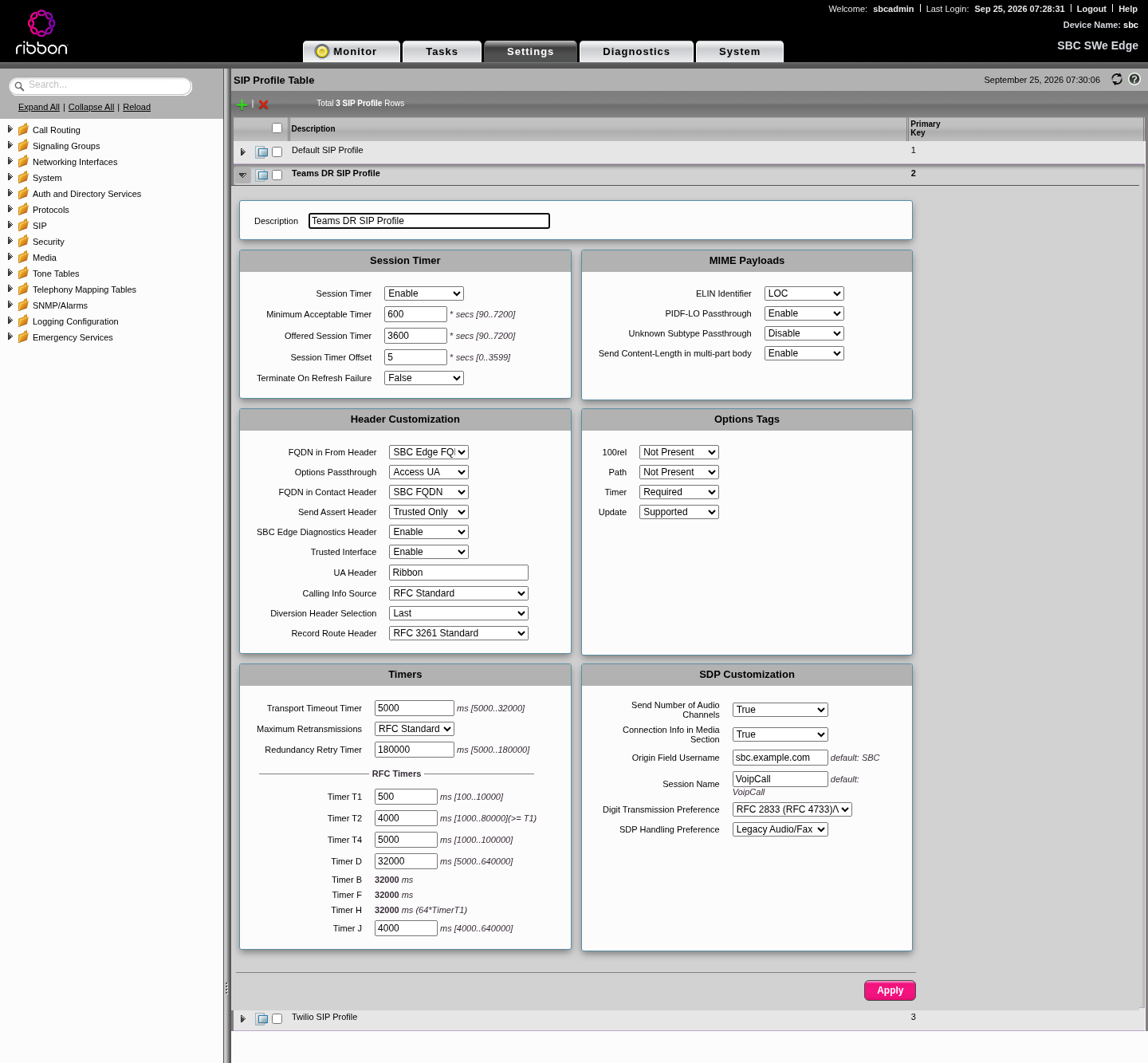This screenshot has height=1063, width=1148.
Task: Click the Telephony Mapping Tables folder icon
Action: (x=23, y=289)
